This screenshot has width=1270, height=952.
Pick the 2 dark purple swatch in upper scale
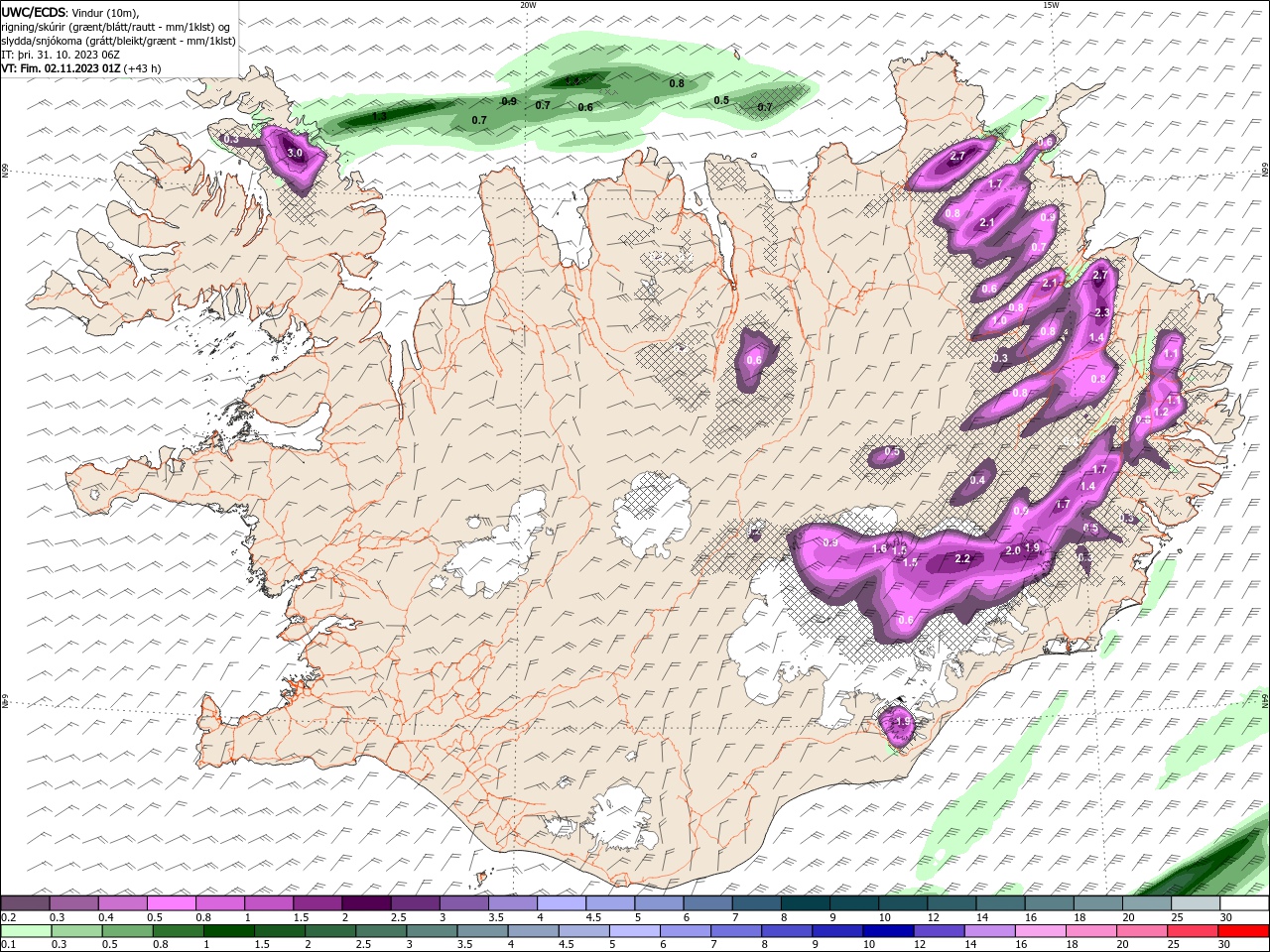366,903
